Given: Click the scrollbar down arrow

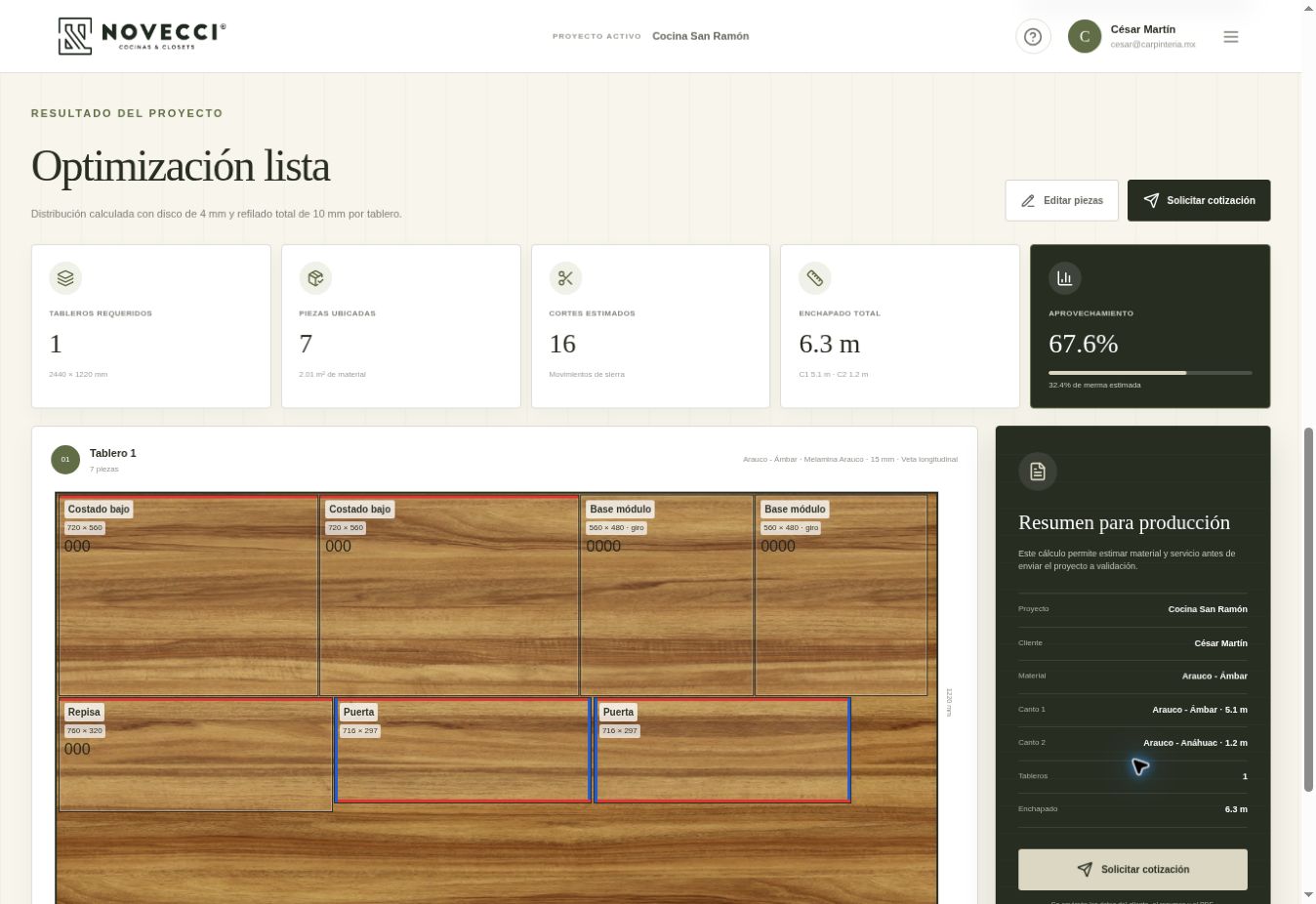Looking at the screenshot, I should tap(1309, 894).
